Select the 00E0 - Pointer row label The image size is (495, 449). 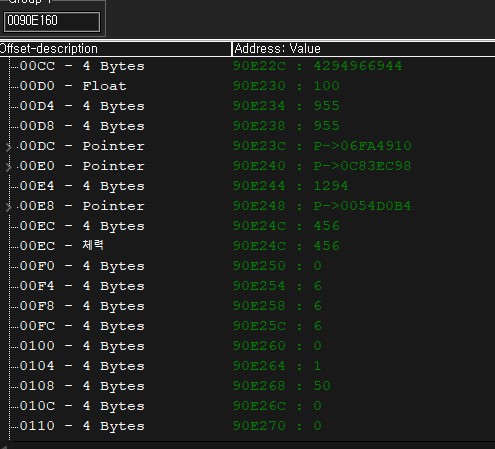82,166
